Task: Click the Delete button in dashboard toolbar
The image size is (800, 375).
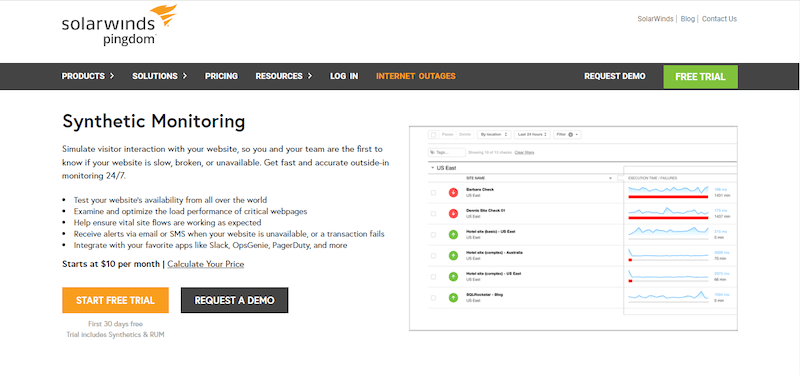Action: click(464, 135)
